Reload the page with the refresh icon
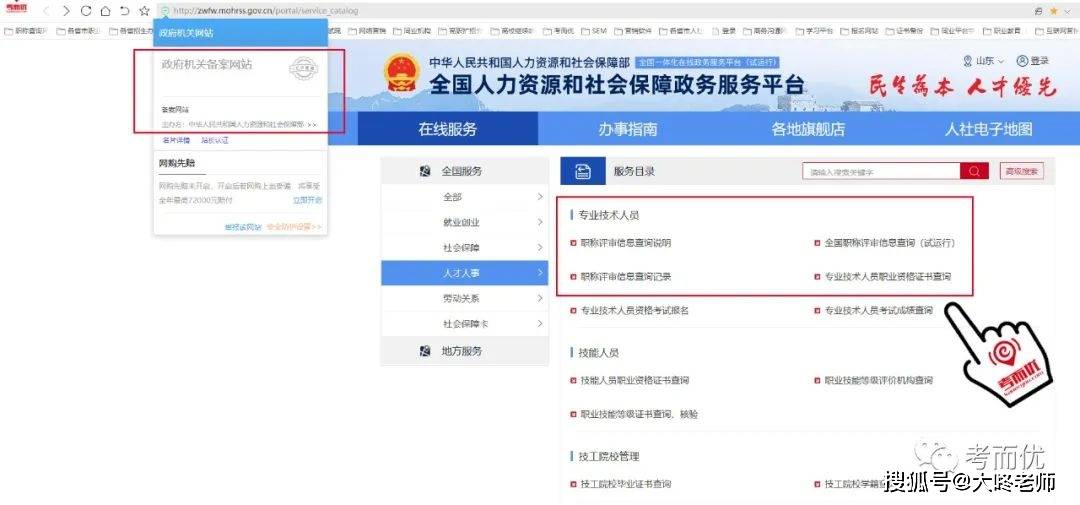Viewport: 1080px width, 505px height. 86,11
